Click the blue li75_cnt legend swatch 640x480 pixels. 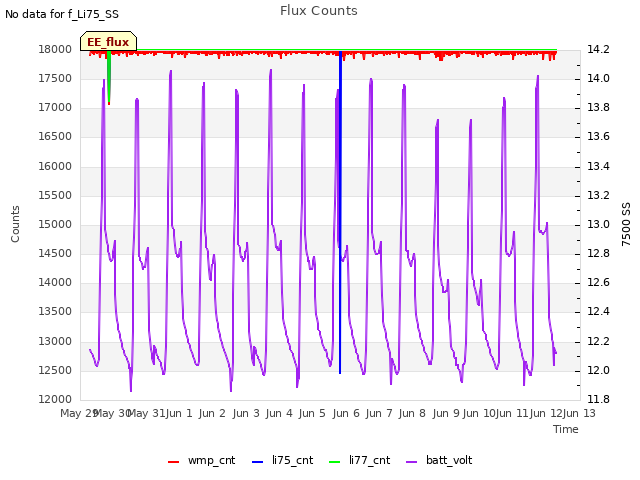(258, 462)
